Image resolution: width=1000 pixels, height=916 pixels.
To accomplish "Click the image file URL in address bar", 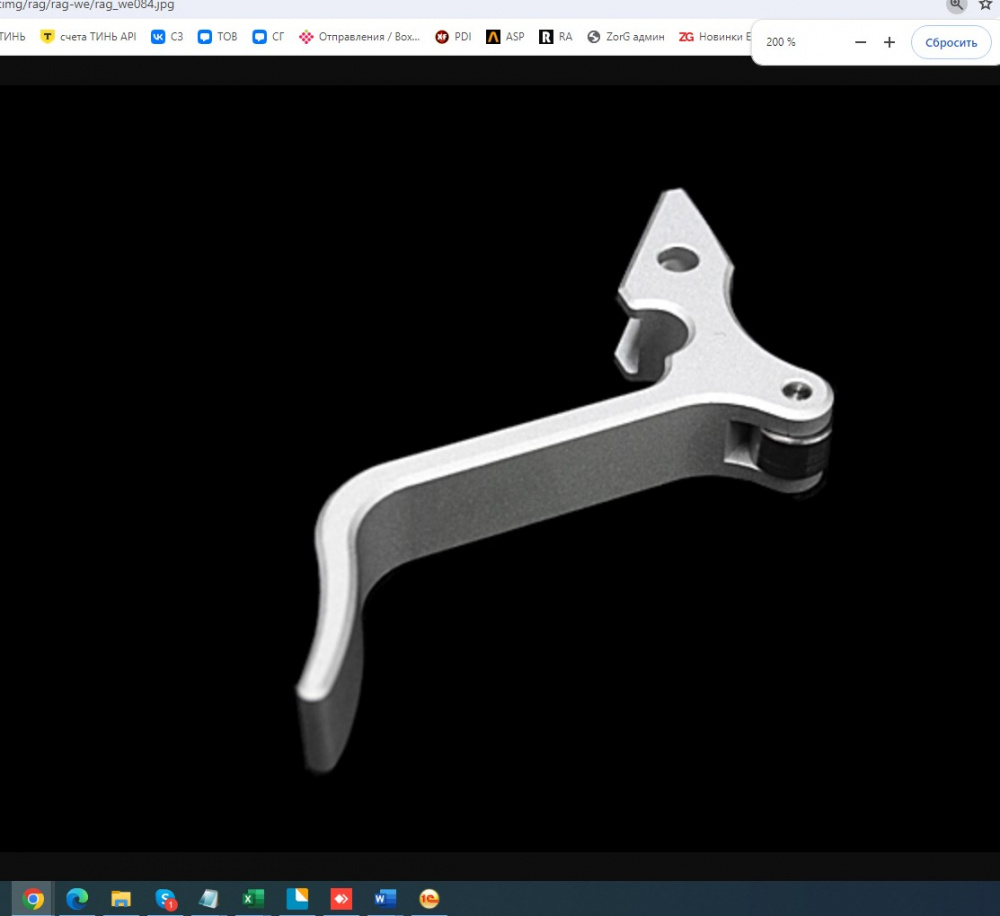I will coord(87,5).
